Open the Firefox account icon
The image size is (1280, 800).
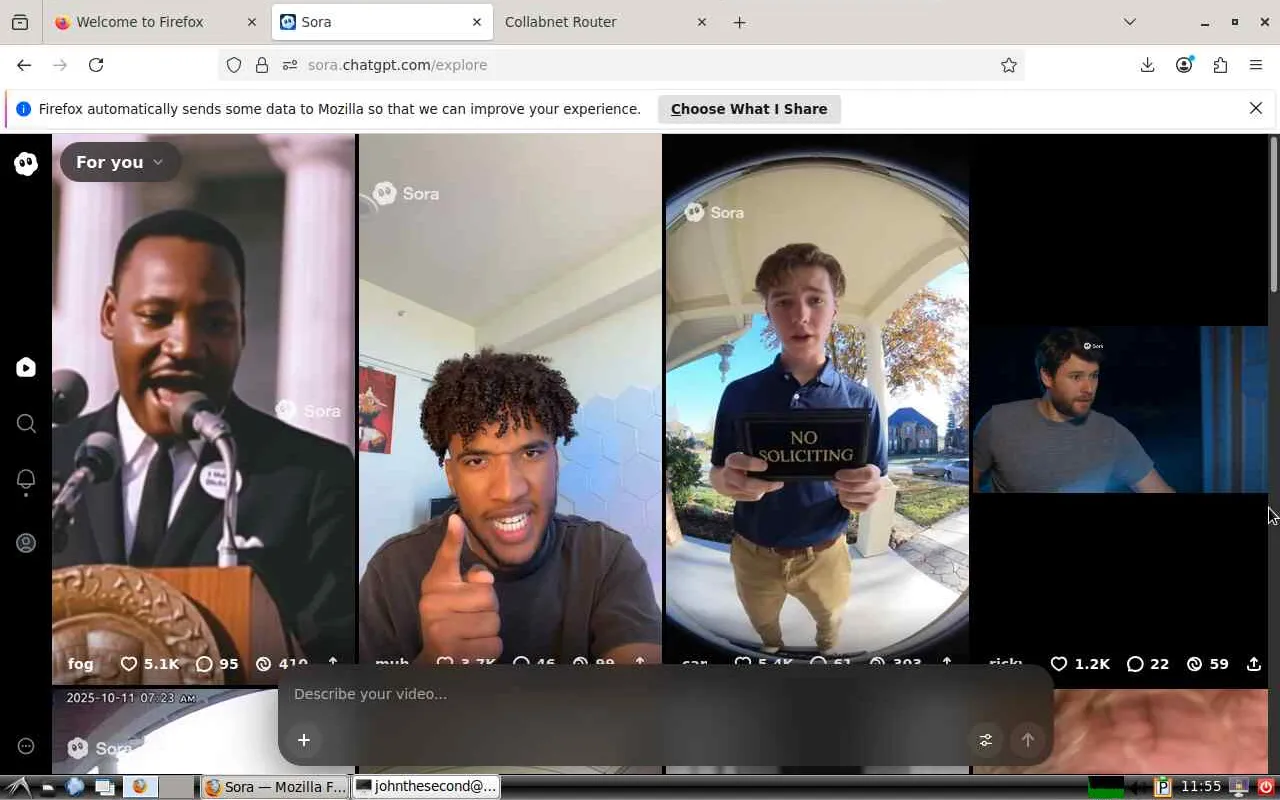(1184, 65)
